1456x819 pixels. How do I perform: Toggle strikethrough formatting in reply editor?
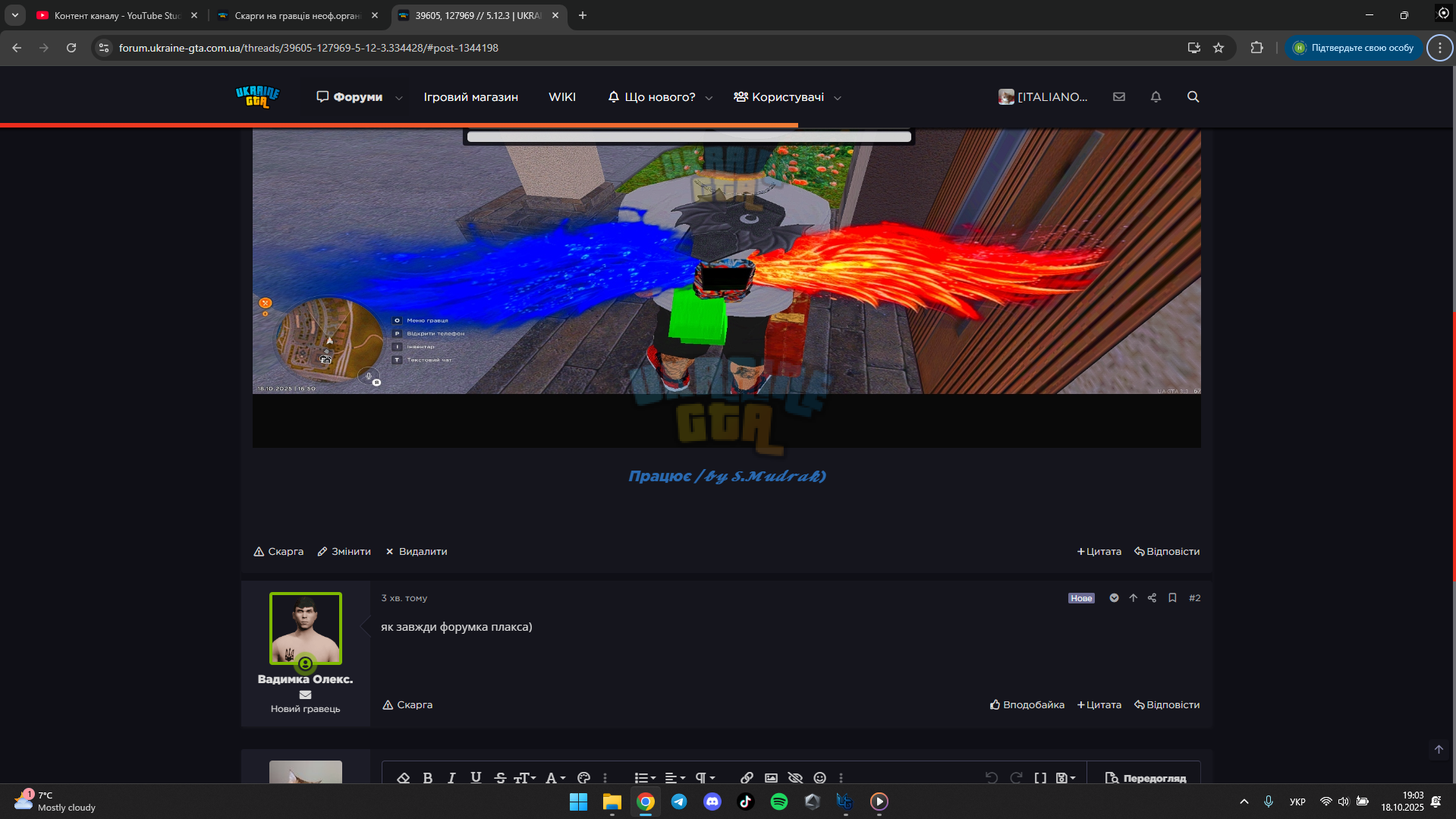coord(500,778)
